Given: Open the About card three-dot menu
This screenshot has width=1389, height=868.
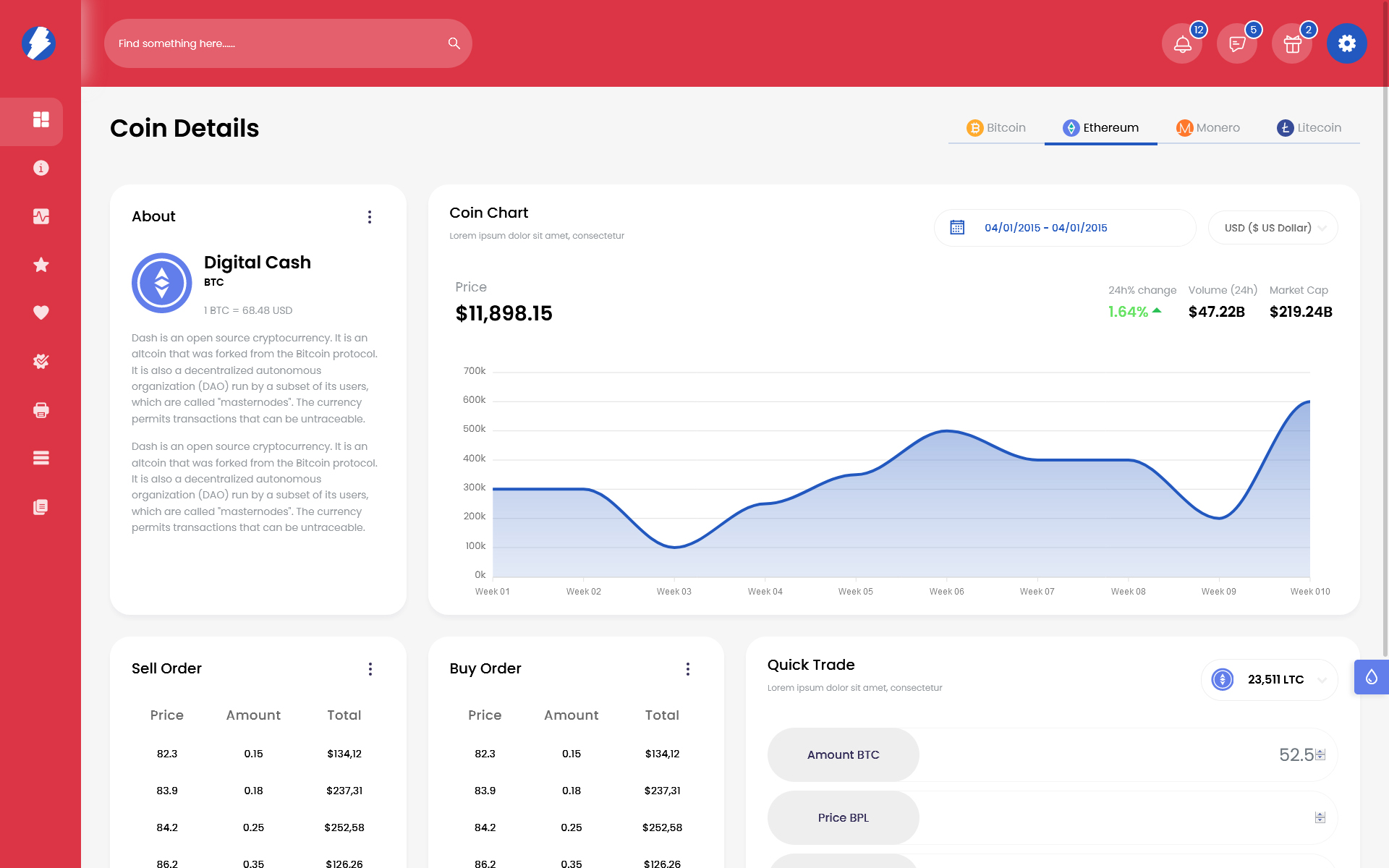Looking at the screenshot, I should tap(370, 217).
